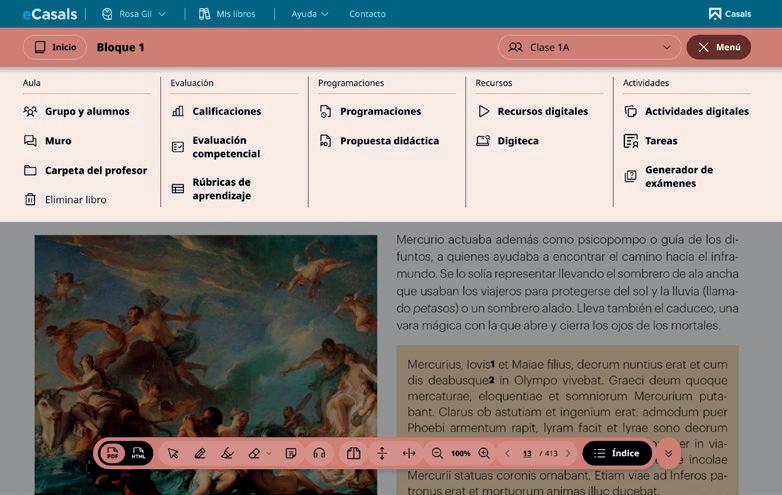Open Programaciones menu entry
The image size is (782, 495).
click(380, 111)
